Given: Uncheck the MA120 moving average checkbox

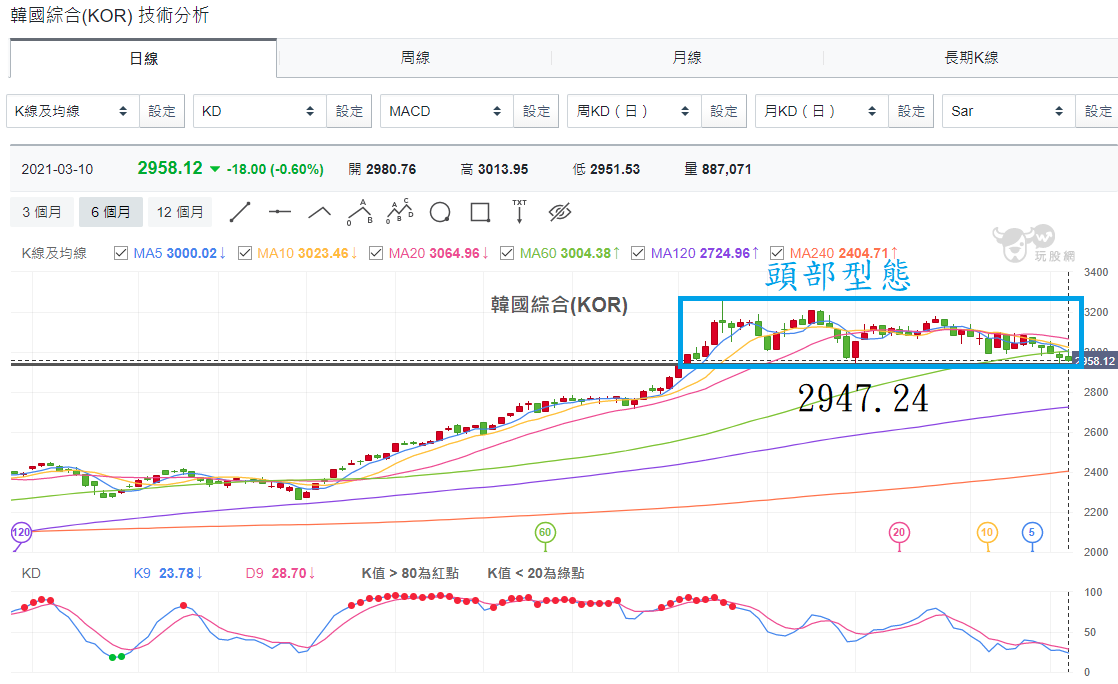Looking at the screenshot, I should click(638, 253).
